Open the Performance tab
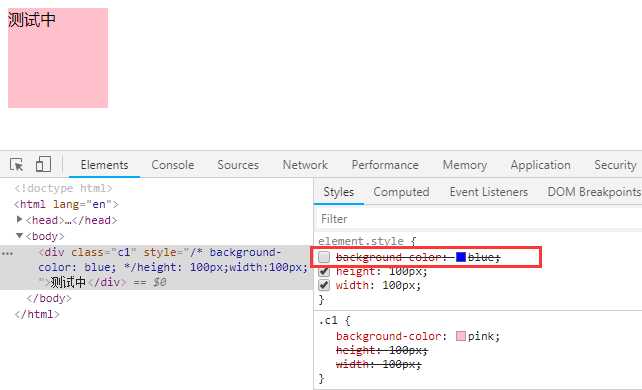The height and width of the screenshot is (390, 642). click(385, 165)
